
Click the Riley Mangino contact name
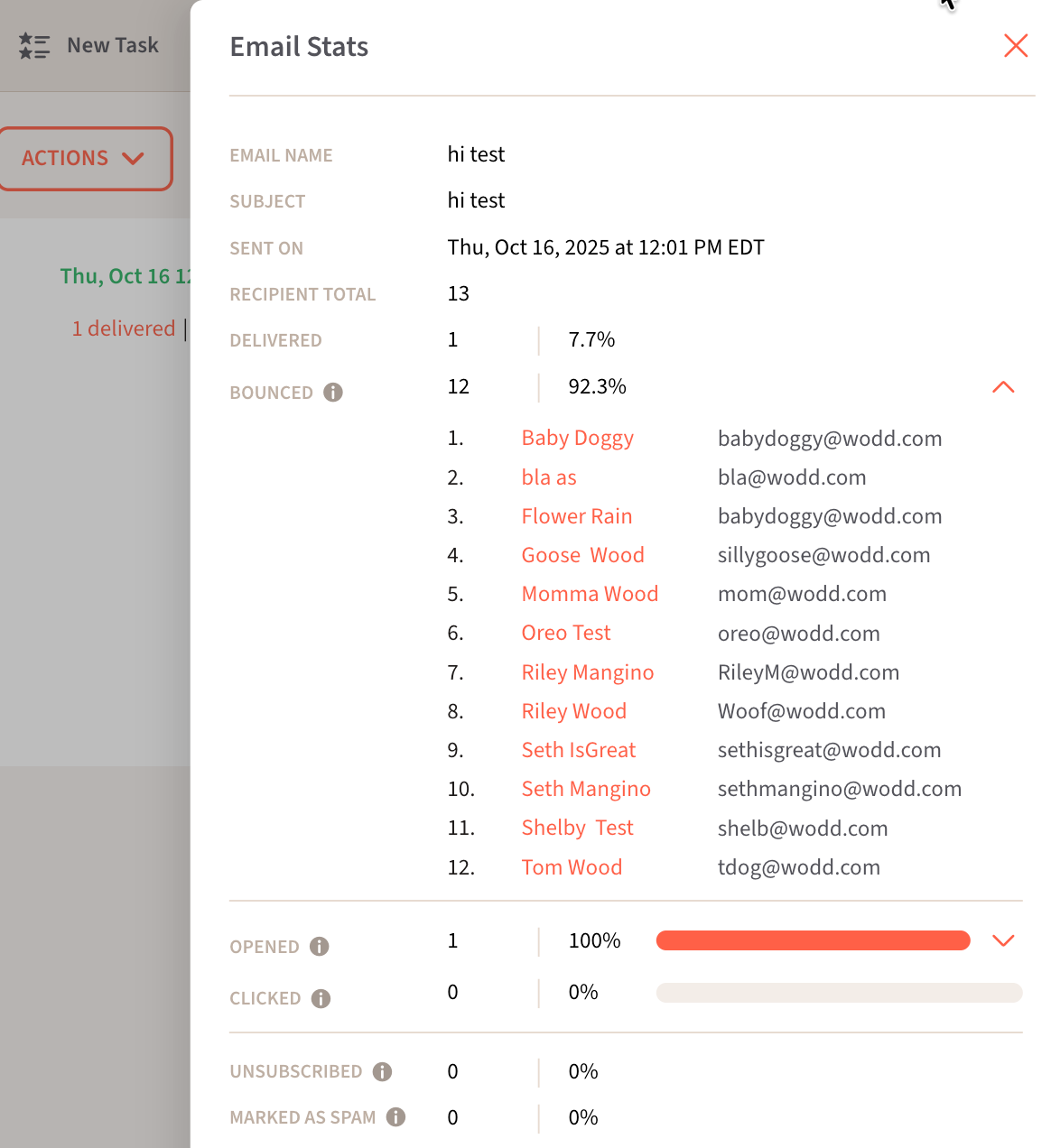[x=587, y=672]
